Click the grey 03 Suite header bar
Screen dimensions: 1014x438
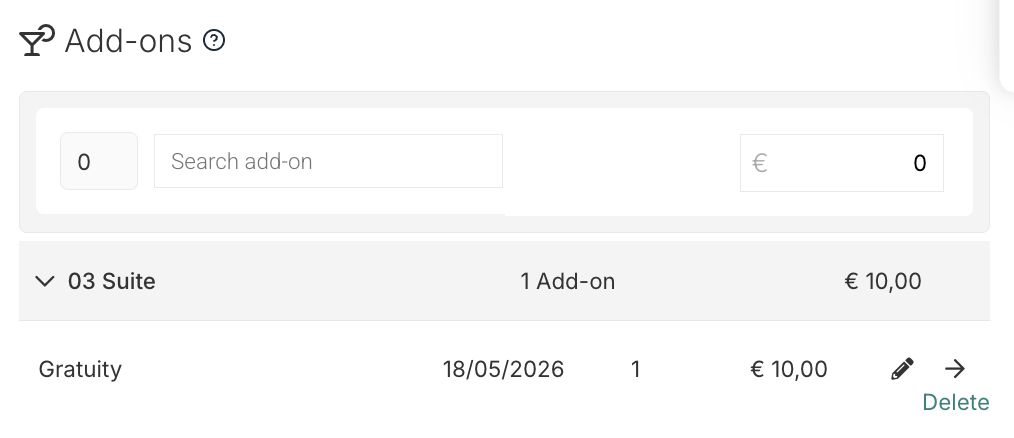coord(504,281)
